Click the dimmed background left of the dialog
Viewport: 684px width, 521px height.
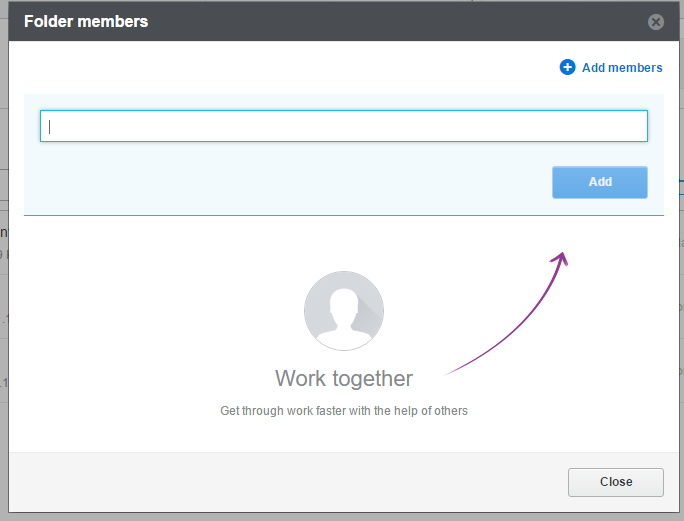4,305
